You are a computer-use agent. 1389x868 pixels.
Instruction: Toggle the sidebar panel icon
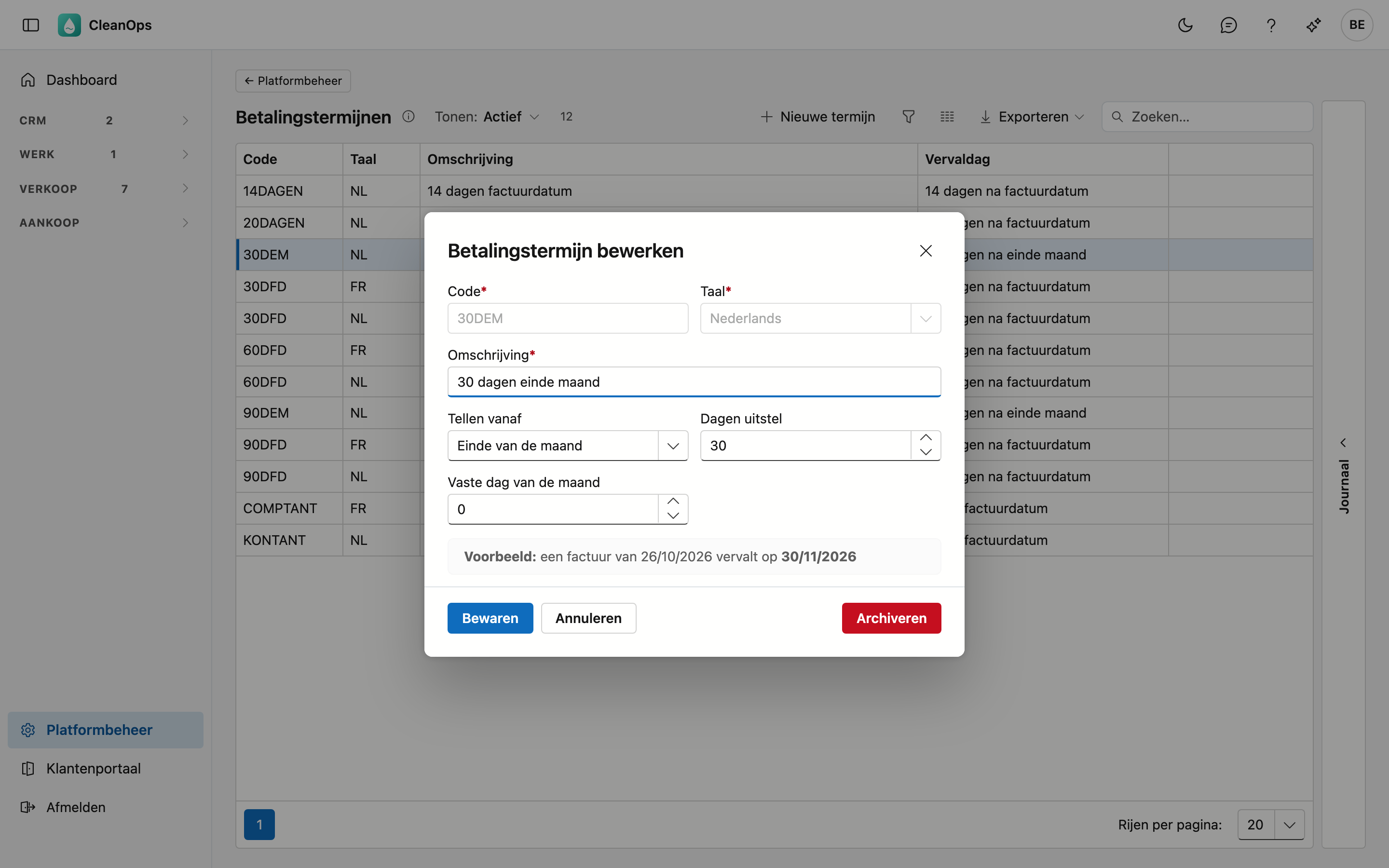coord(30,25)
